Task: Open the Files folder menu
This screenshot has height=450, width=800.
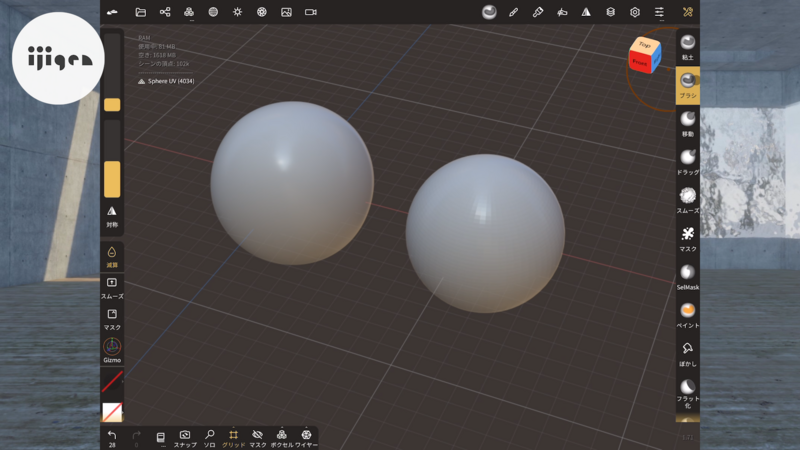Action: click(x=140, y=12)
